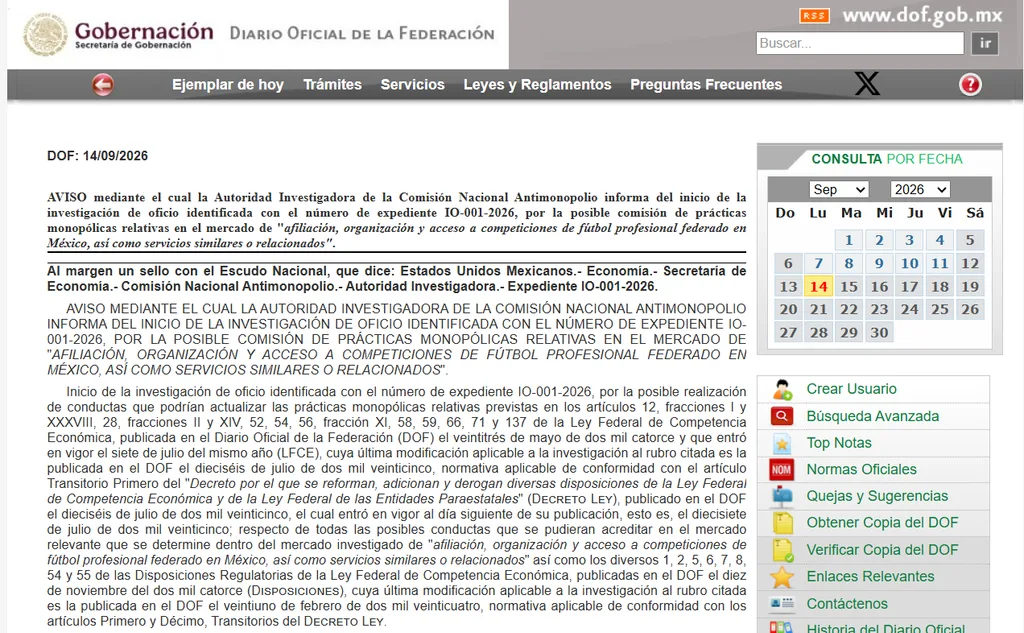Open the X (Twitter) icon link
Screen dimensions: 1024x633
click(867, 84)
